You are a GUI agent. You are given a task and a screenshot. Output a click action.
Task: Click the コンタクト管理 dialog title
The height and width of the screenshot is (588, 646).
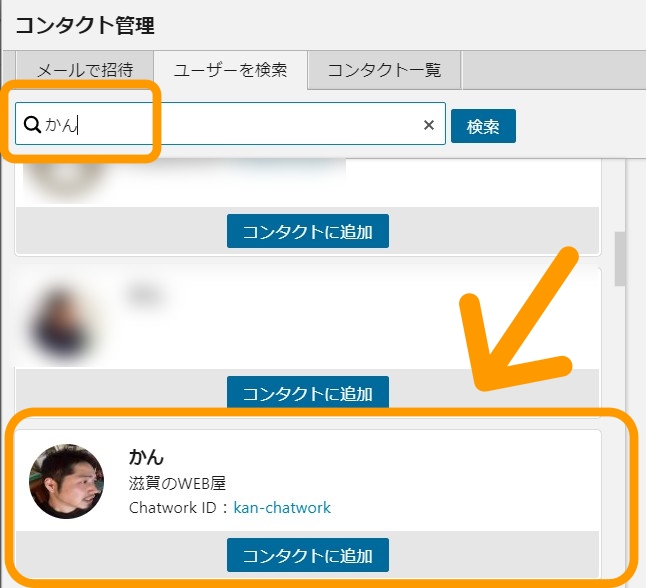pos(85,23)
